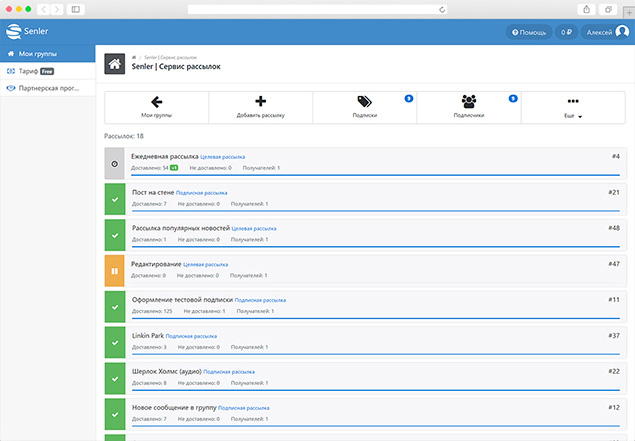Click the partner program eye icon
Viewport: 635px width, 441px height.
coord(11,88)
